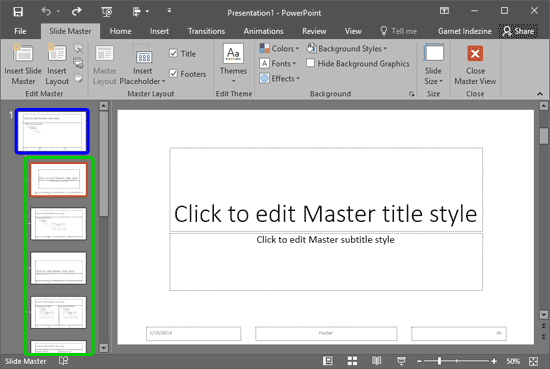This screenshot has height=369, width=550.
Task: Click the zoom out minus button
Action: pyautogui.click(x=419, y=361)
